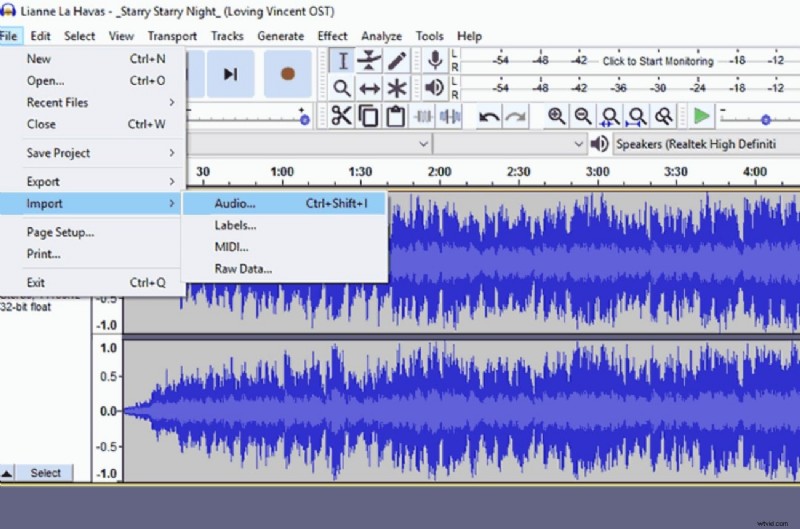Image resolution: width=800 pixels, height=529 pixels.
Task: Open the View menu
Action: 121,36
